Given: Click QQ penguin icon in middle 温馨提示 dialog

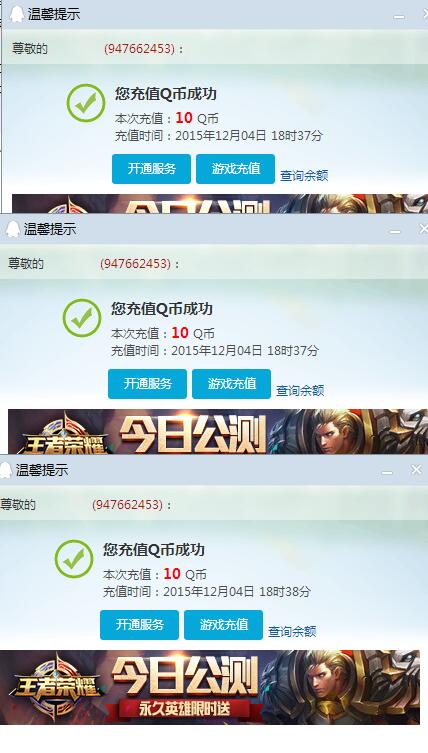Looking at the screenshot, I should pyautogui.click(x=13, y=229).
